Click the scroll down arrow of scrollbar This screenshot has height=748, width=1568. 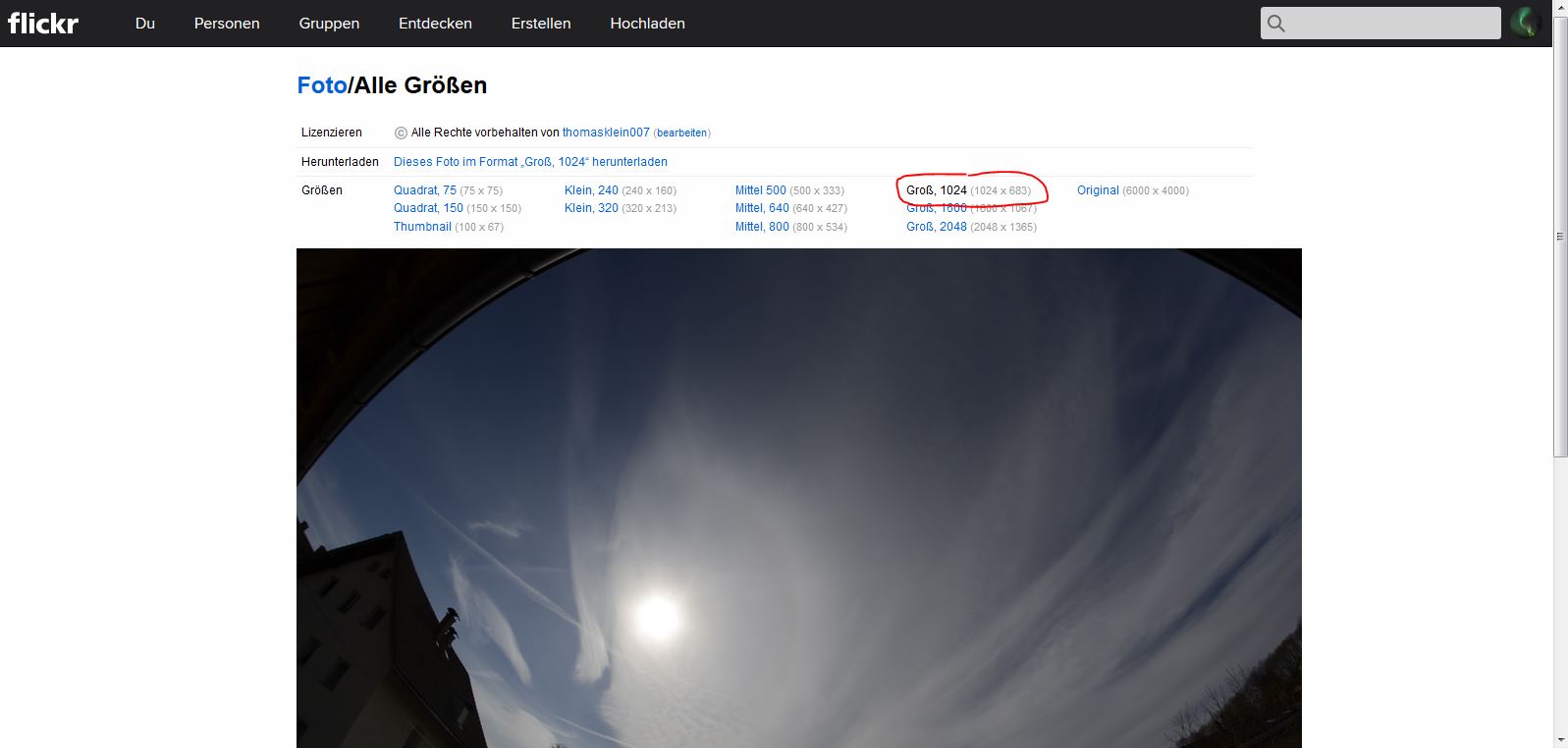[x=1560, y=739]
